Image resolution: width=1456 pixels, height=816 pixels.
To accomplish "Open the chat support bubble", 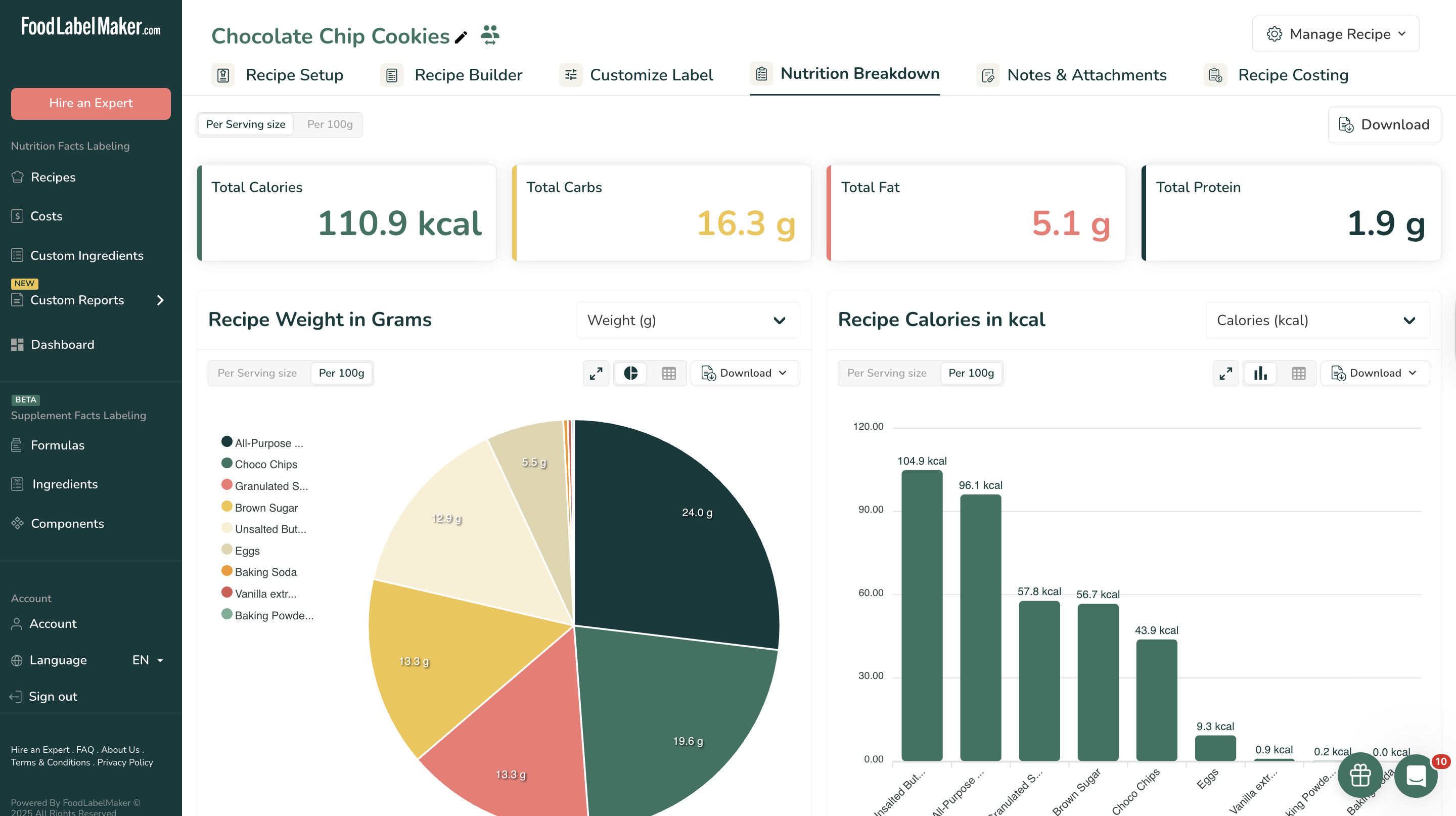I will [1416, 776].
